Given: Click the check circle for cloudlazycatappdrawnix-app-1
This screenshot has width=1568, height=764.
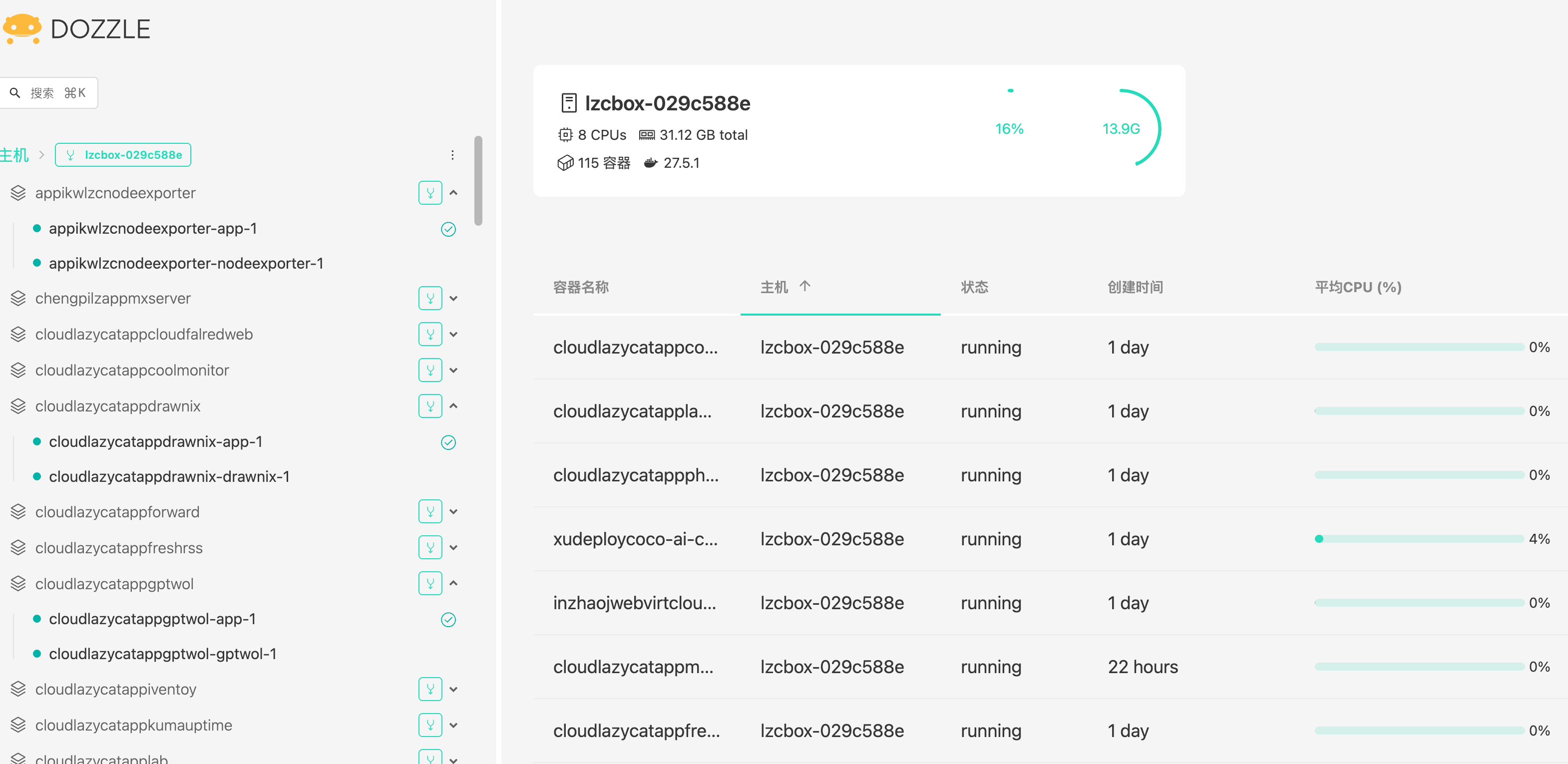Looking at the screenshot, I should [x=448, y=442].
